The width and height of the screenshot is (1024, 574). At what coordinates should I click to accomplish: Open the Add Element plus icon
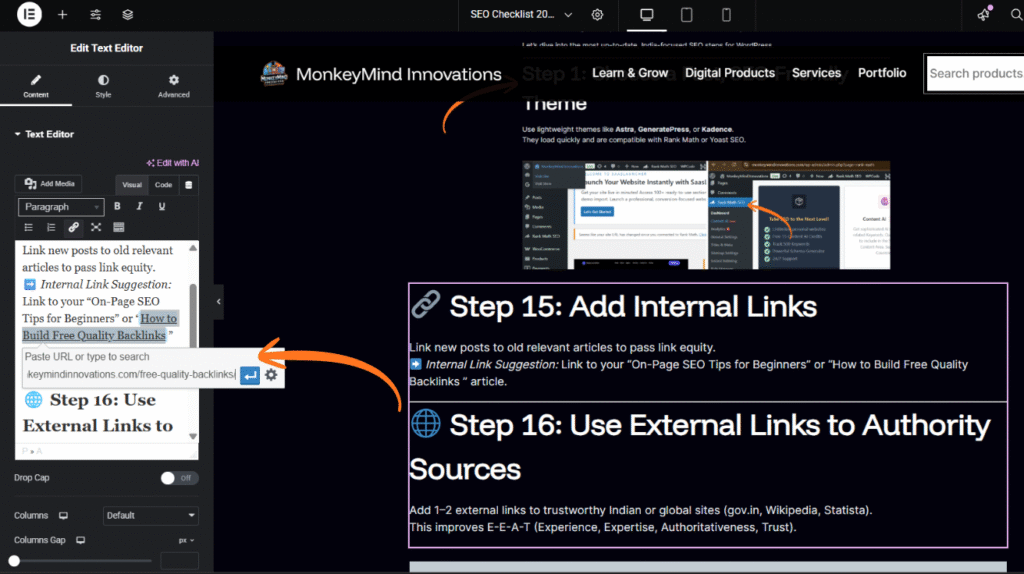click(62, 15)
